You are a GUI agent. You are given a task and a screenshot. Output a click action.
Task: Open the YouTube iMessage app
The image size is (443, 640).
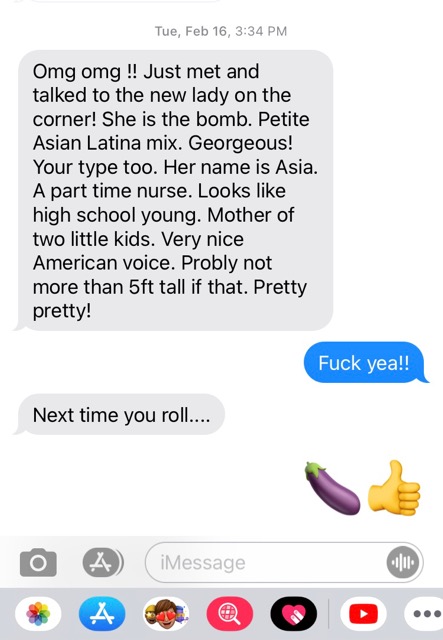pyautogui.click(x=363, y=613)
